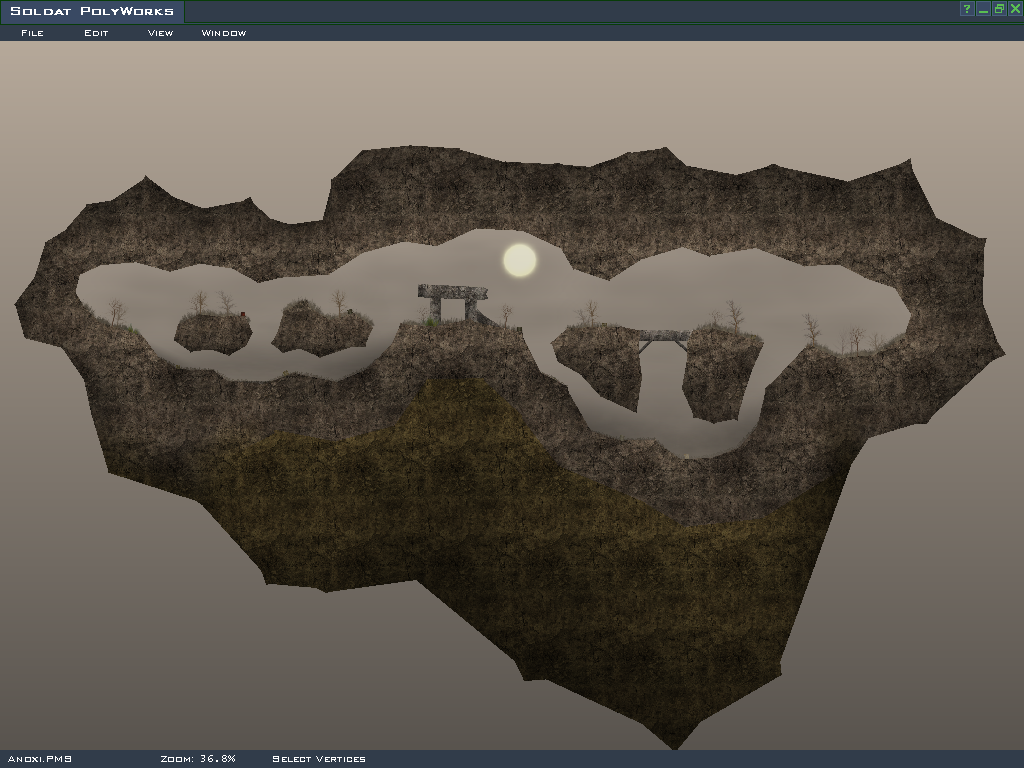Open the Edit menu
Image resolution: width=1024 pixels, height=768 pixels.
point(96,33)
